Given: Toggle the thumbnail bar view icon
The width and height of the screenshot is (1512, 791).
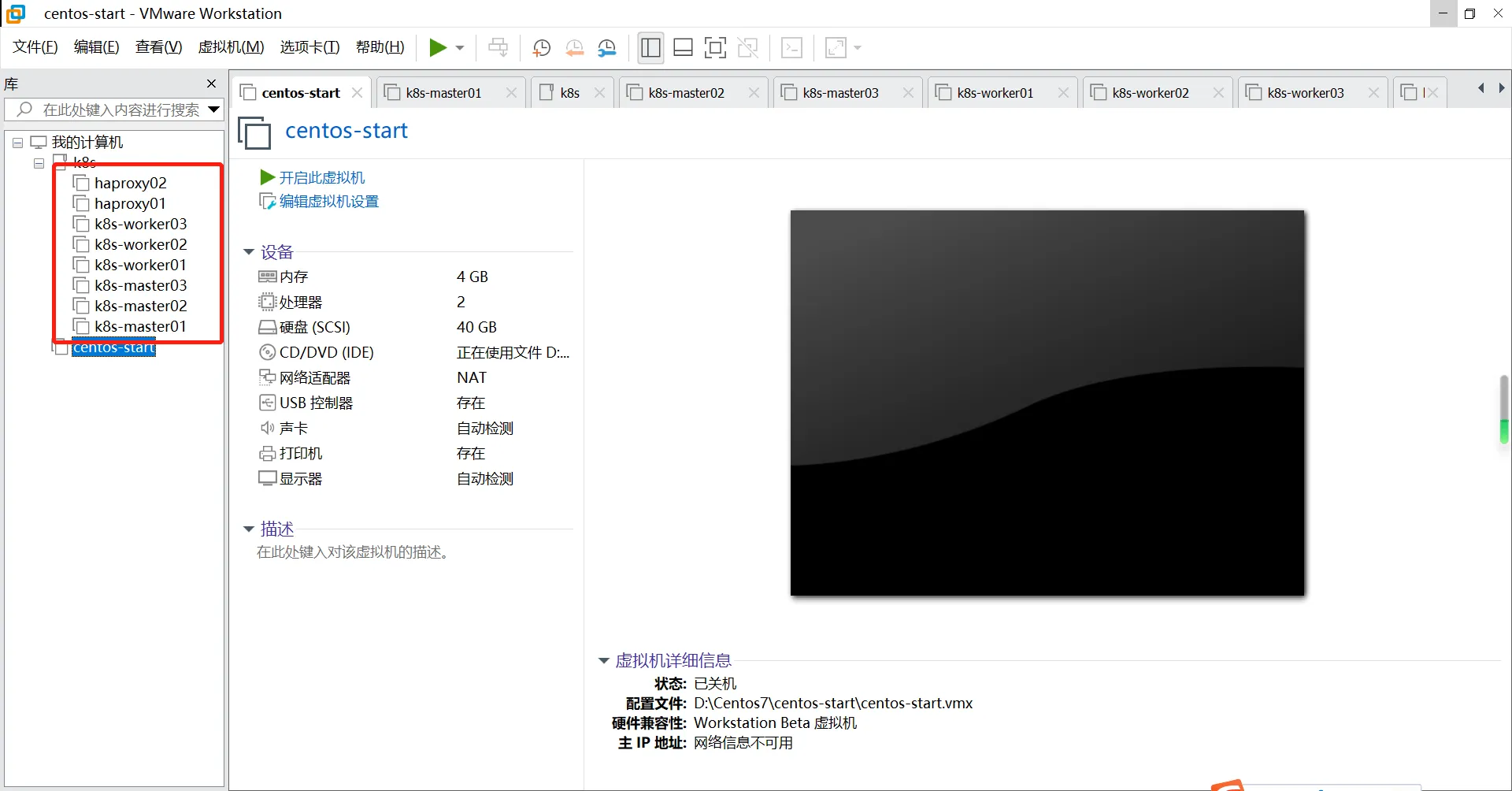Looking at the screenshot, I should tap(683, 48).
